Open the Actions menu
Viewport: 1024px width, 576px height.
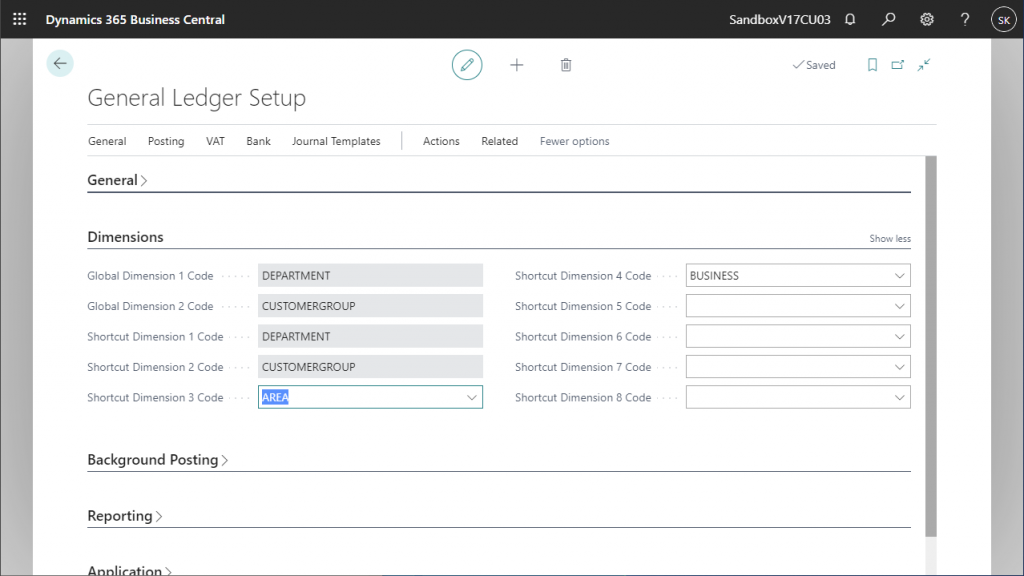(x=441, y=141)
